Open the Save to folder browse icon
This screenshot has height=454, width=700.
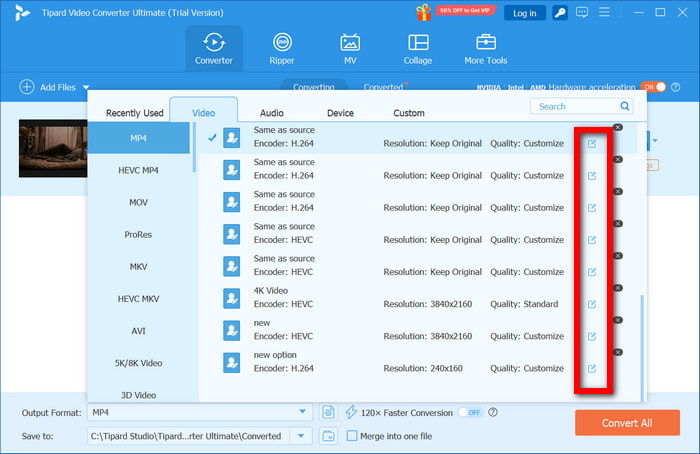coord(328,436)
